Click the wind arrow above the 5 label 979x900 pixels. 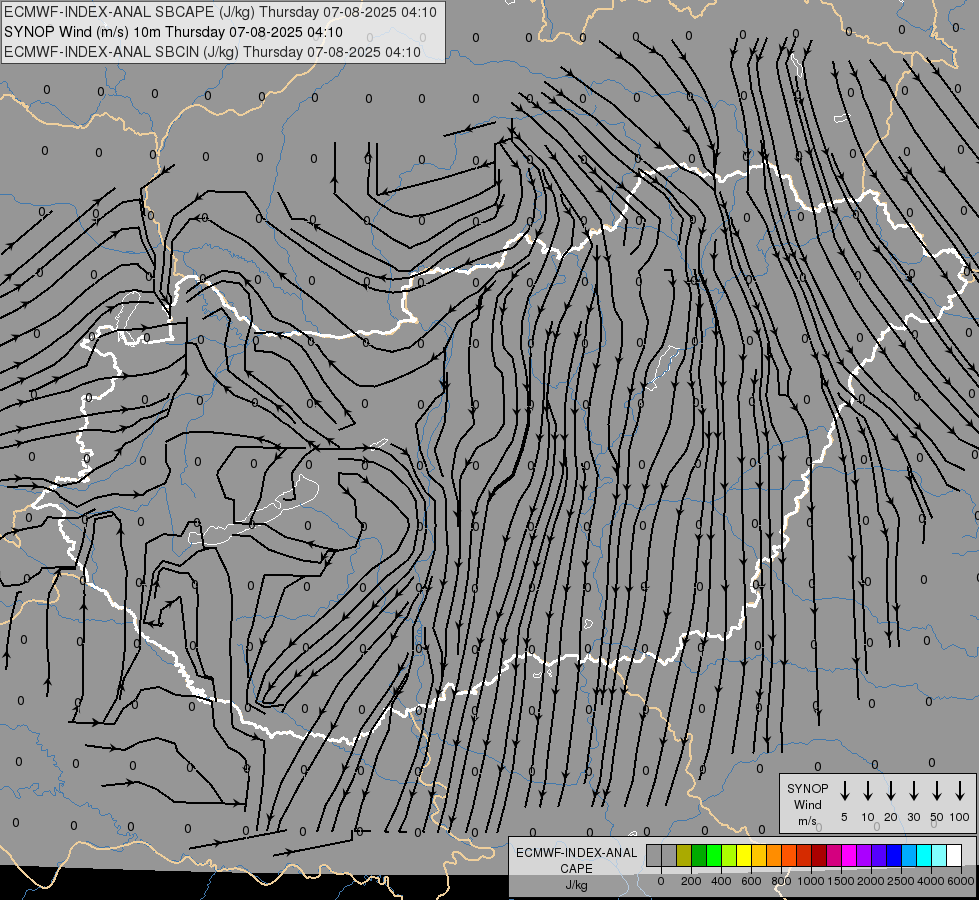tap(844, 791)
